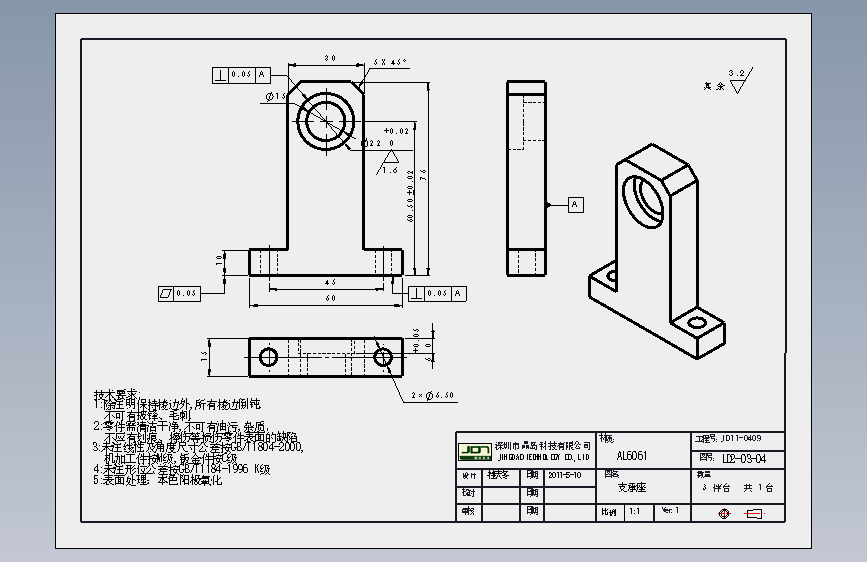Select the project number JD11-0409
The height and width of the screenshot is (562, 867).
coord(741,439)
